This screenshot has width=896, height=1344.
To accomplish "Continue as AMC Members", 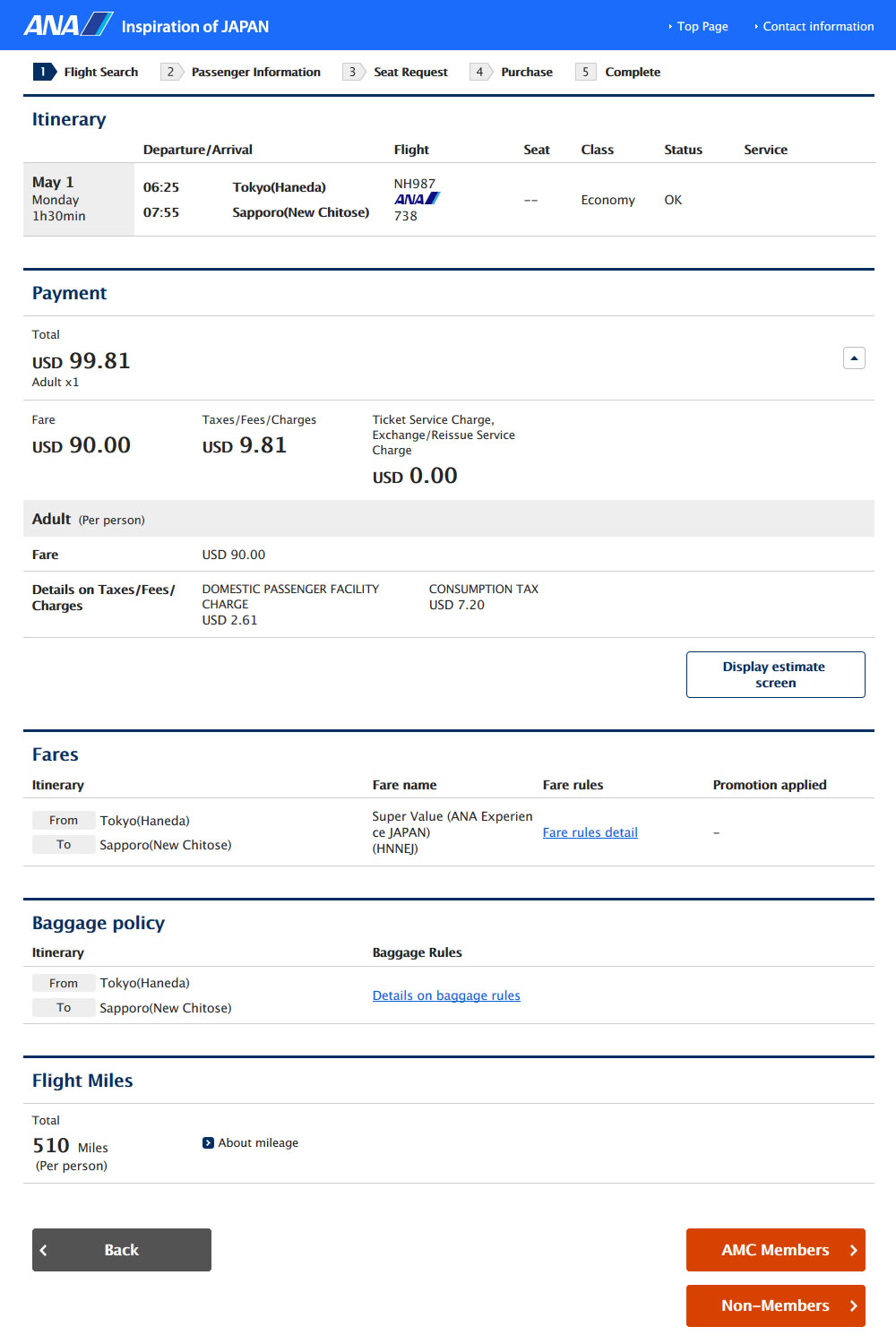I will click(775, 1250).
